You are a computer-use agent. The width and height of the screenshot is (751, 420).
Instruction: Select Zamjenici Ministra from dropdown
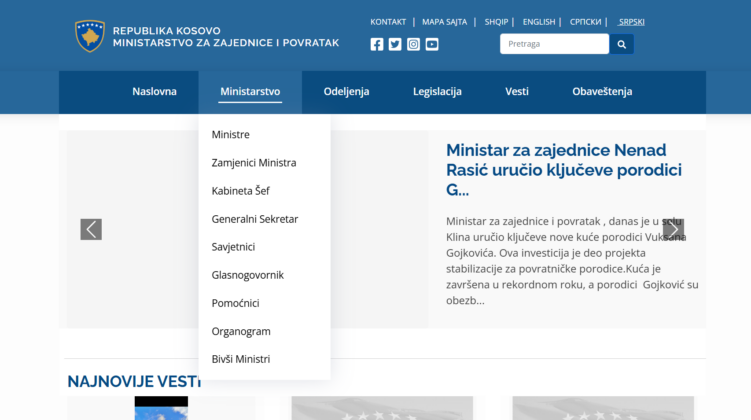(x=254, y=163)
